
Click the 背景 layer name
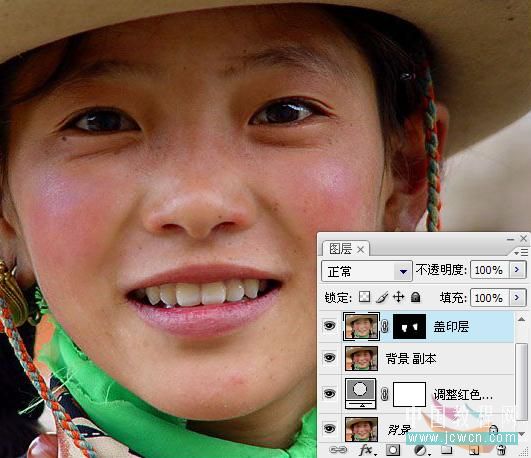[399, 430]
